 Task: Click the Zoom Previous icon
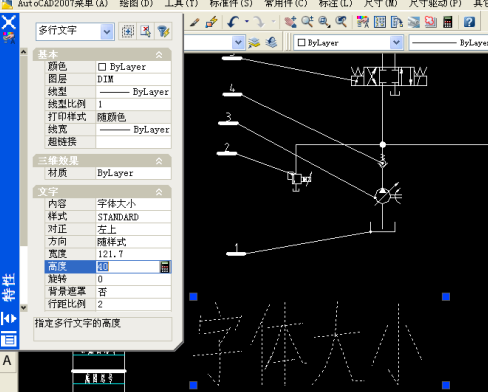(341, 22)
